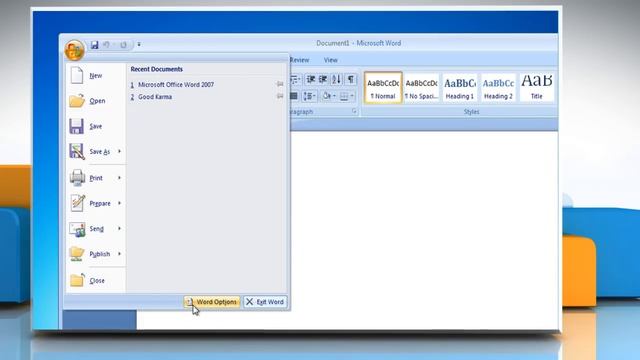
Task: Open Customize Quick Access Toolbar dropdown arrow
Action: tap(139, 44)
